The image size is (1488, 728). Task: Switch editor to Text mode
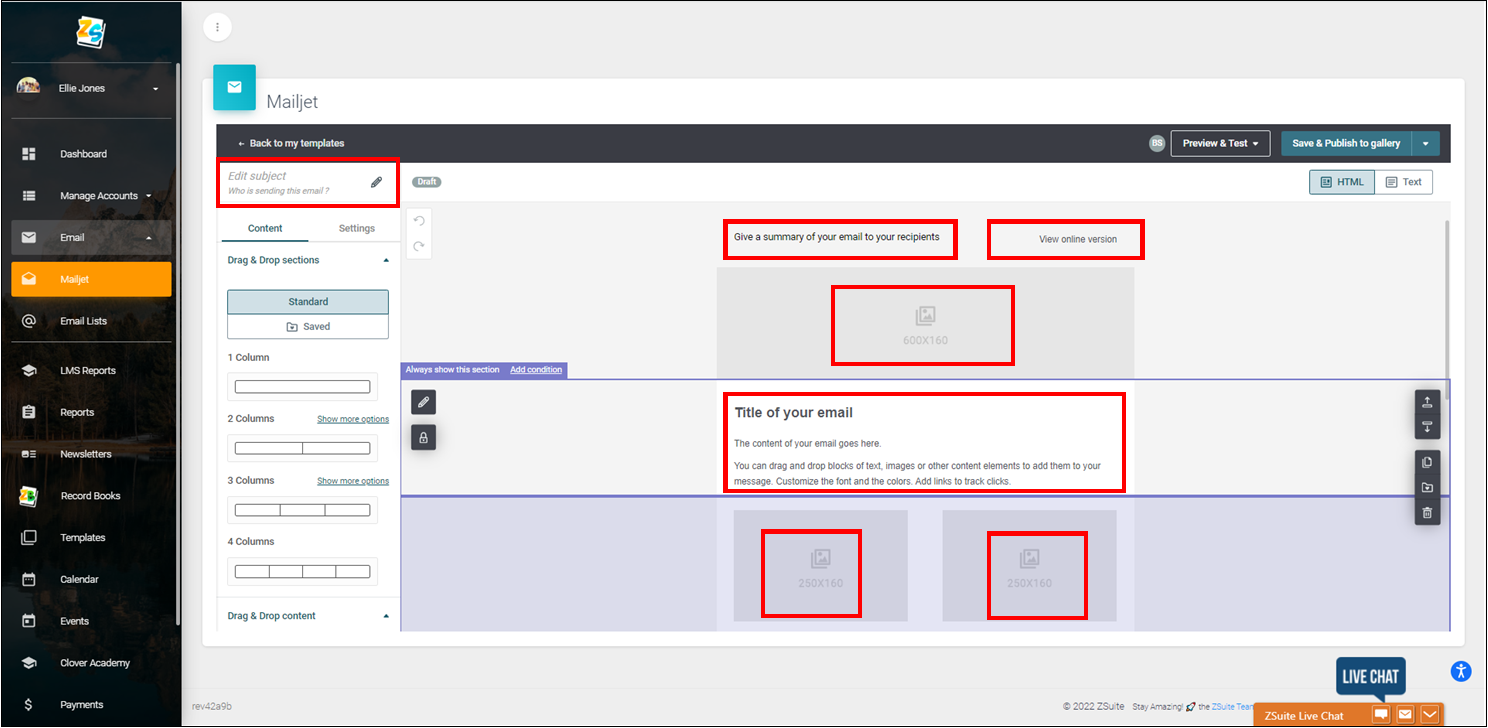(1404, 182)
